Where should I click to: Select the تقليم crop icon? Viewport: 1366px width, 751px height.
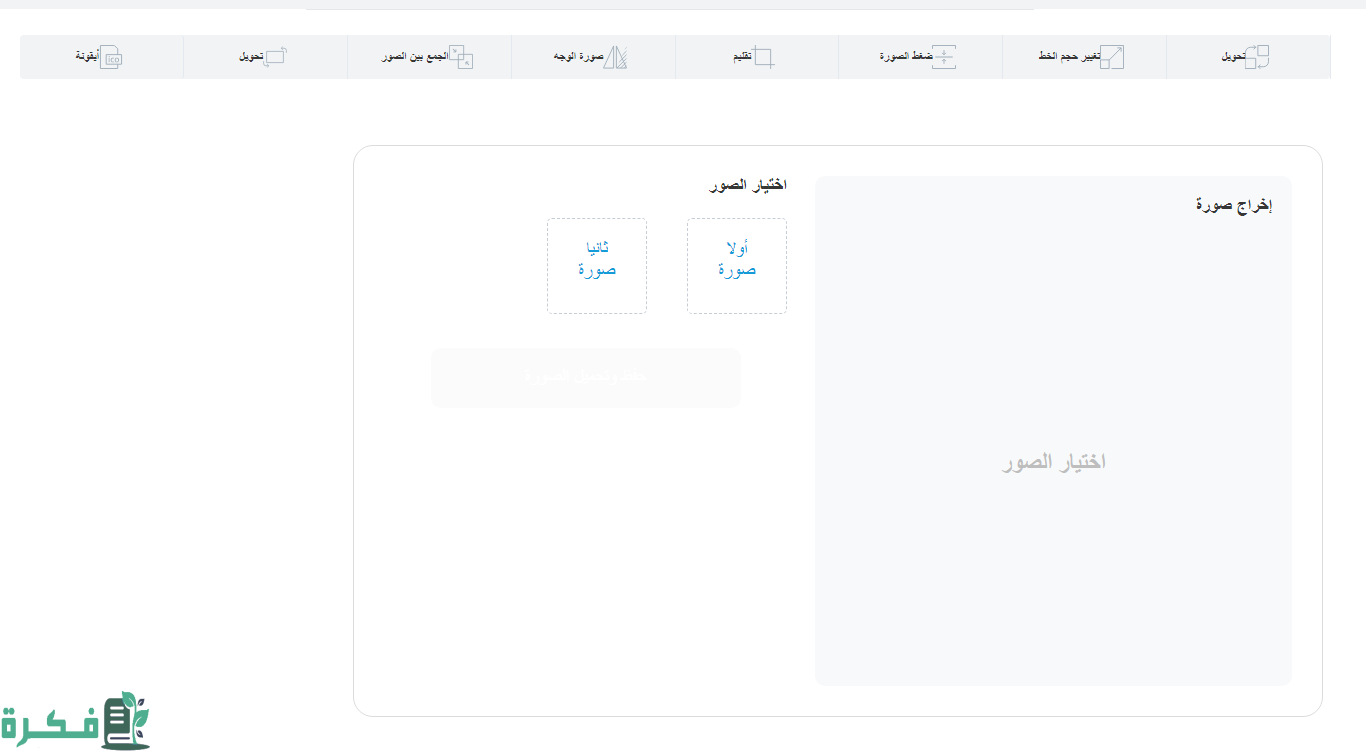(x=763, y=57)
